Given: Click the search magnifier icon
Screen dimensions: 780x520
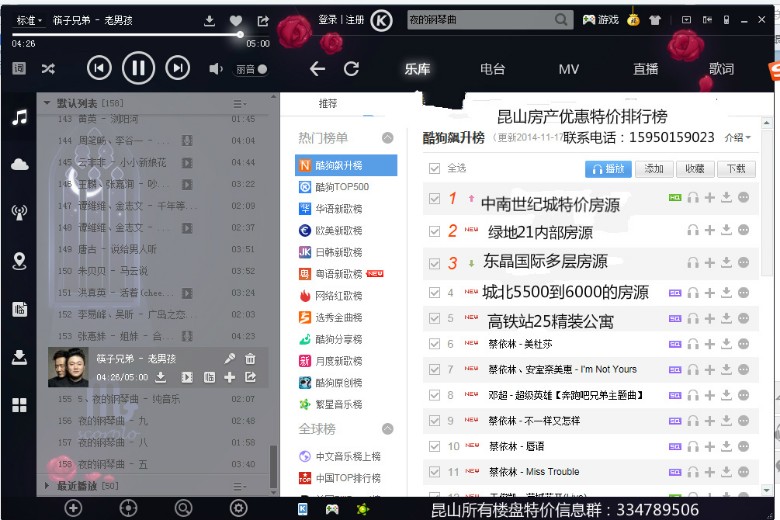Looking at the screenshot, I should coord(561,20).
